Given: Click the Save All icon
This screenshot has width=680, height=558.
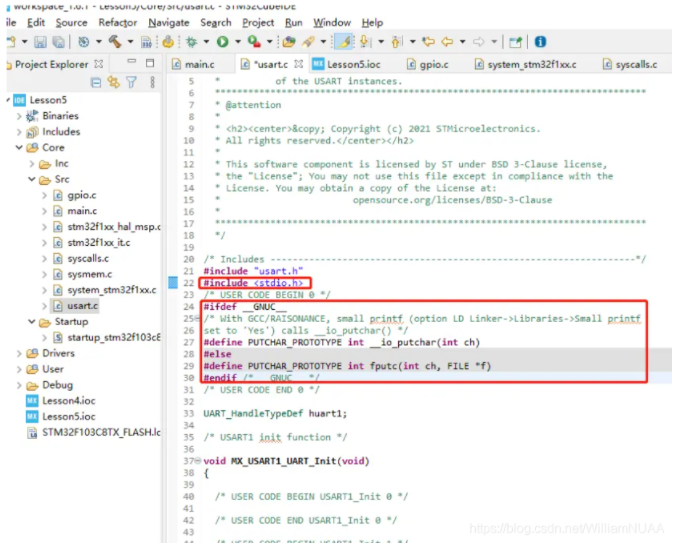Looking at the screenshot, I should click(58, 42).
